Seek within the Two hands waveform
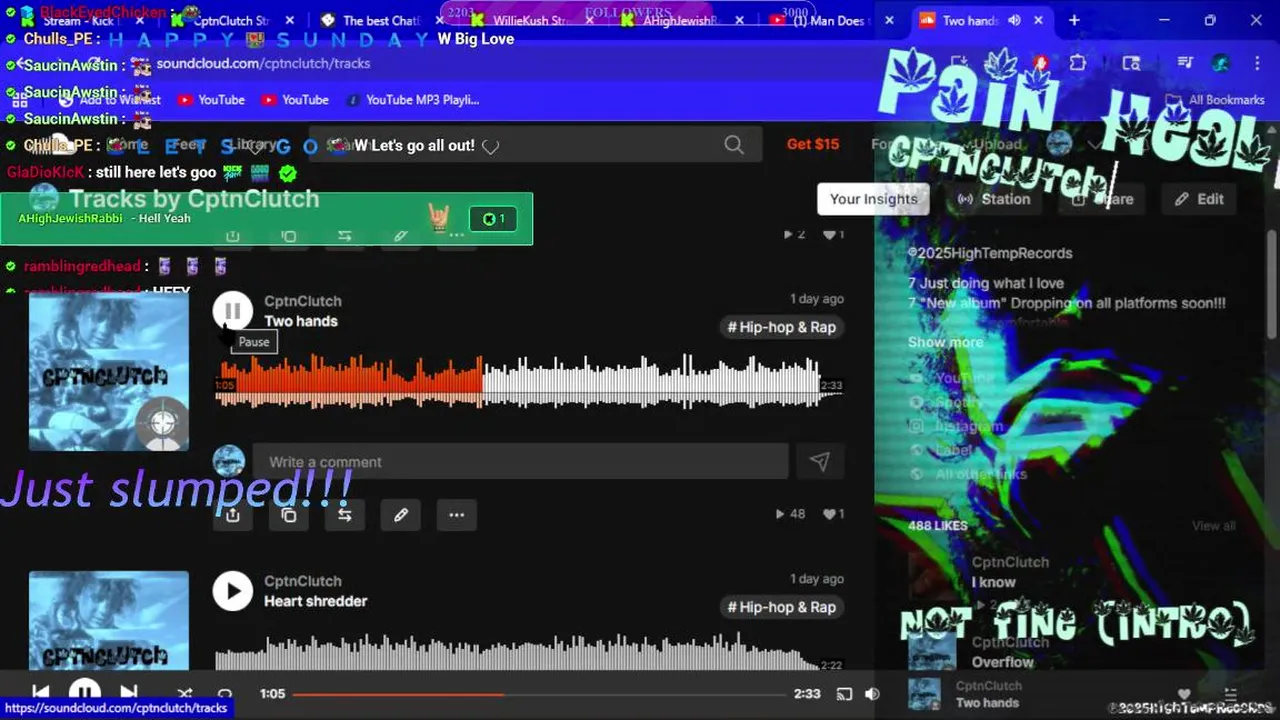 point(530,383)
